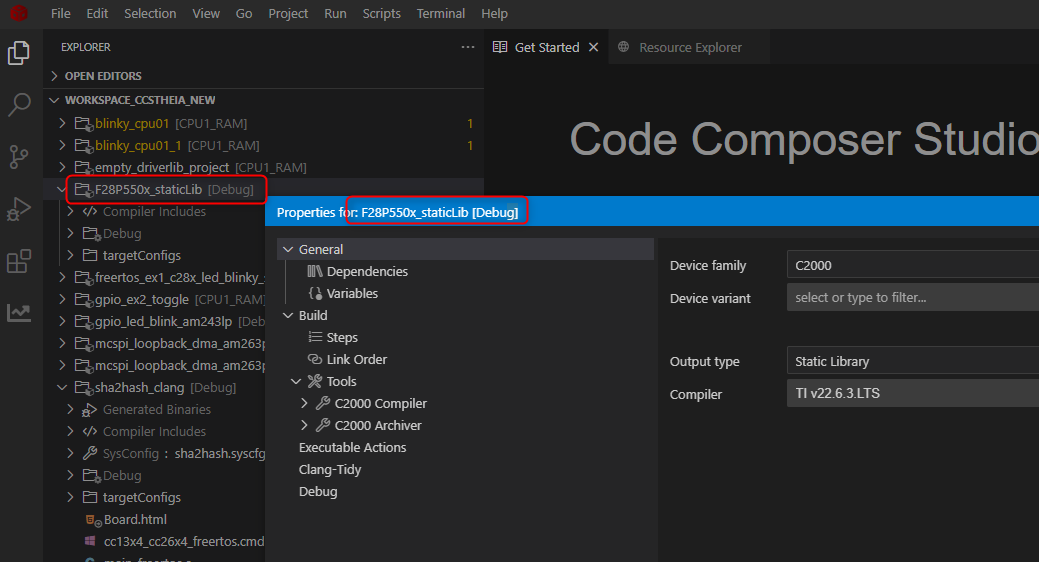Select Compiler Includes under F28P550x_staticLib
This screenshot has height=562, width=1039.
pyautogui.click(x=154, y=211)
